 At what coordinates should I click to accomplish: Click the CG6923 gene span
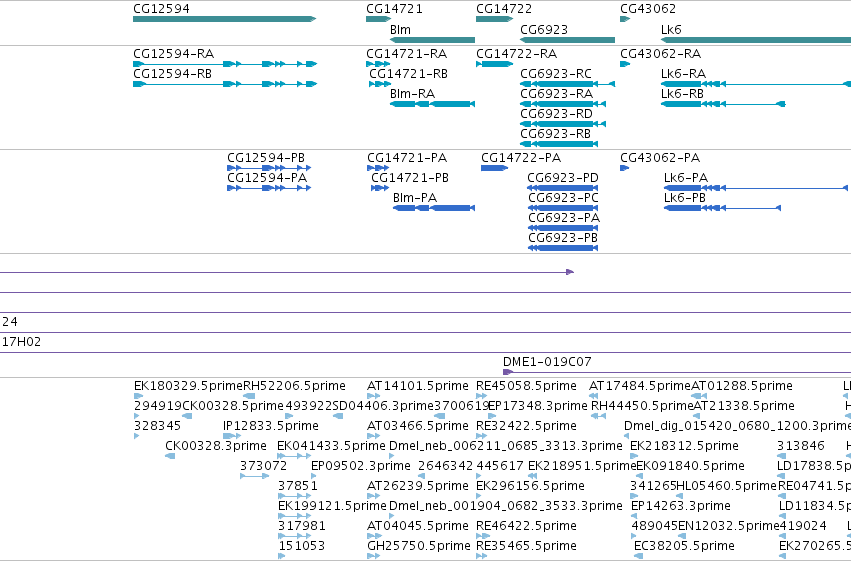(568, 40)
